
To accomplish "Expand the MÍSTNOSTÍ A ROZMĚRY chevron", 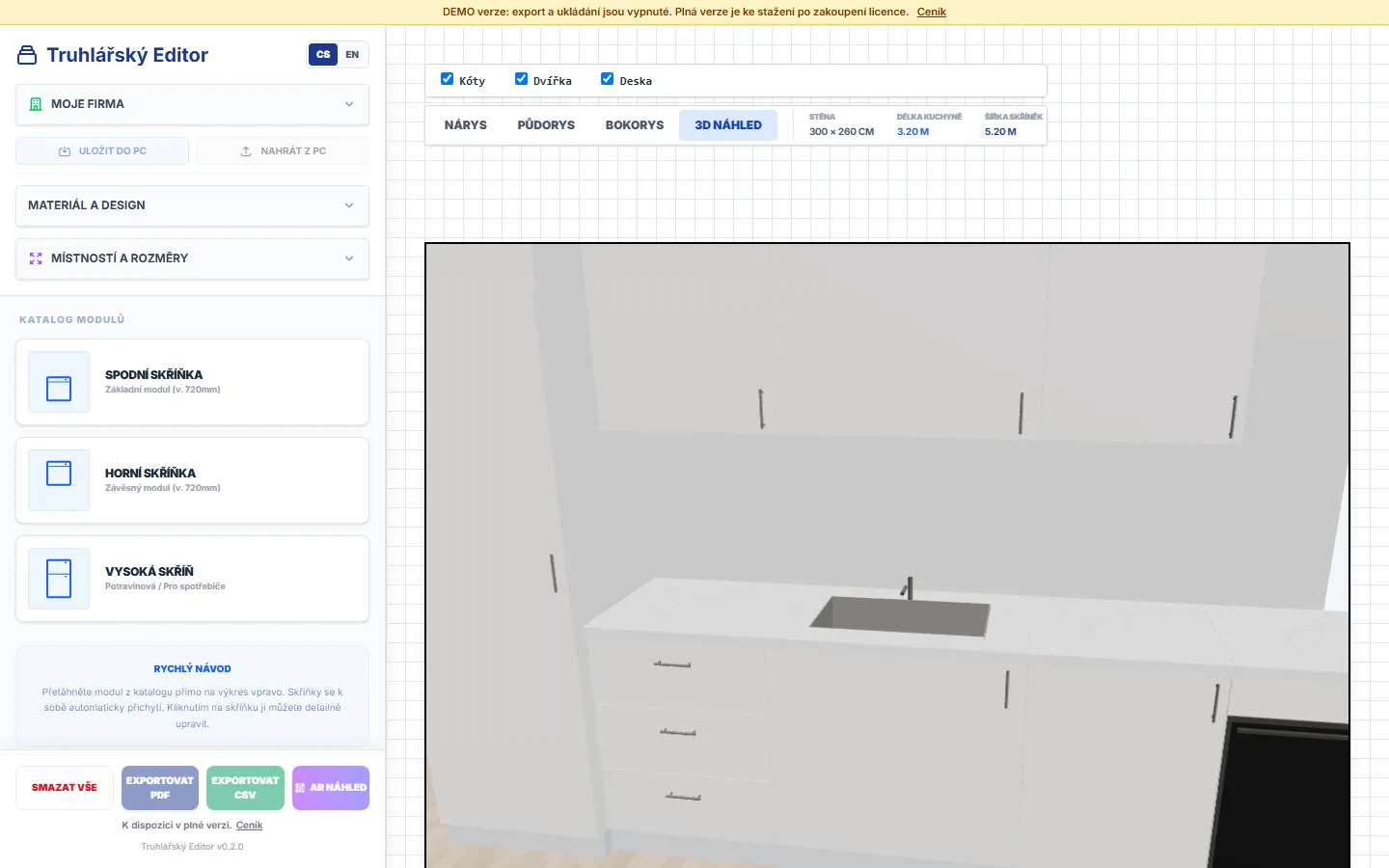I will coord(349,258).
